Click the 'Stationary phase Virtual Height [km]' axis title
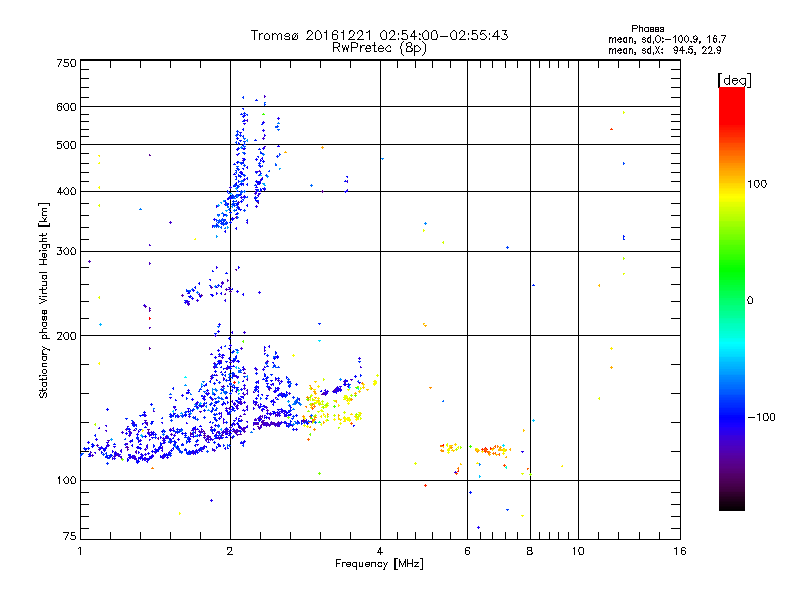The width and height of the screenshot is (800, 600). click(x=43, y=300)
